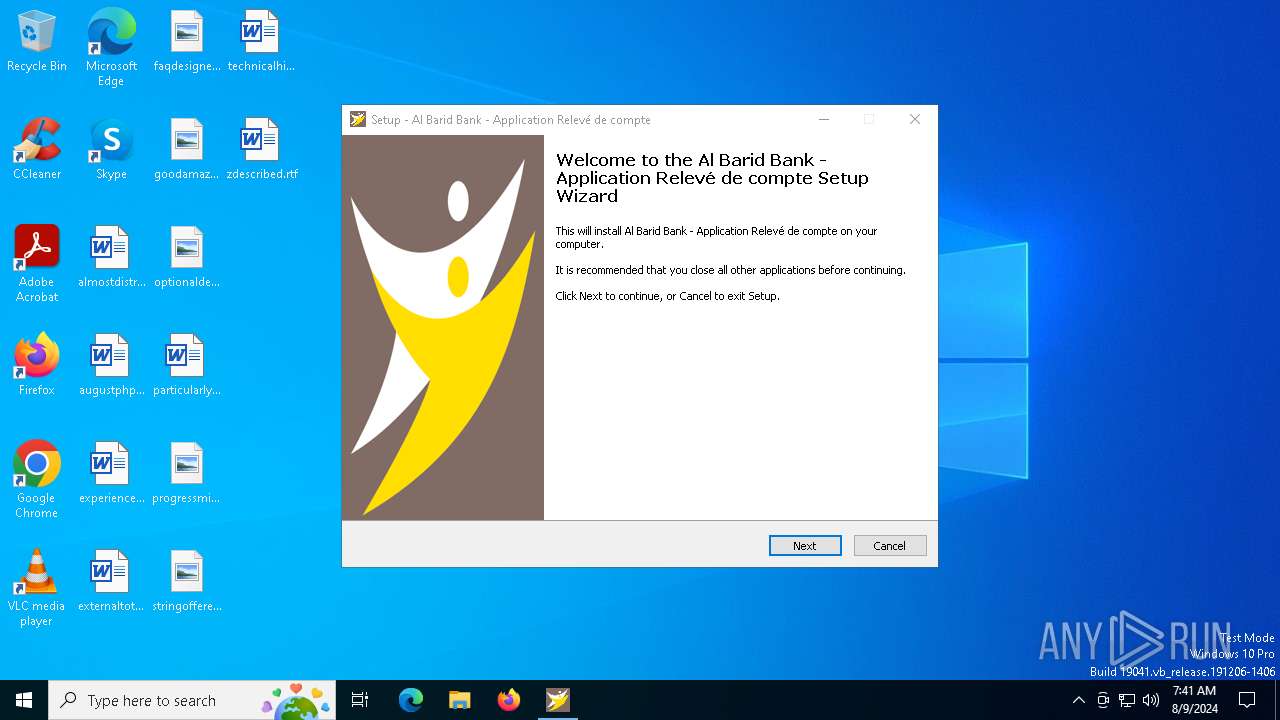Launch Edge from the taskbar

point(411,700)
